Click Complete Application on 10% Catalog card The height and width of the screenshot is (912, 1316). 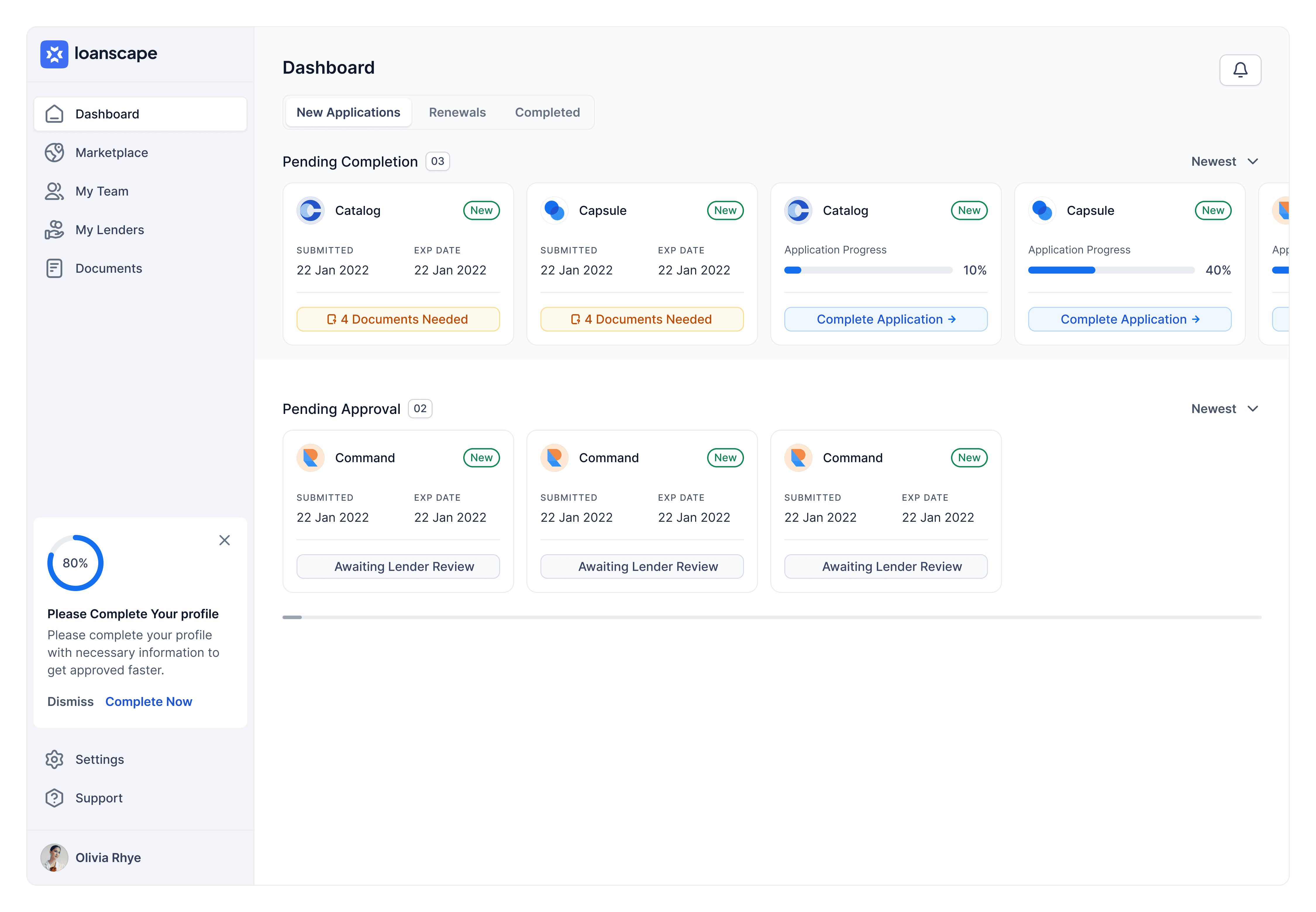(885, 319)
